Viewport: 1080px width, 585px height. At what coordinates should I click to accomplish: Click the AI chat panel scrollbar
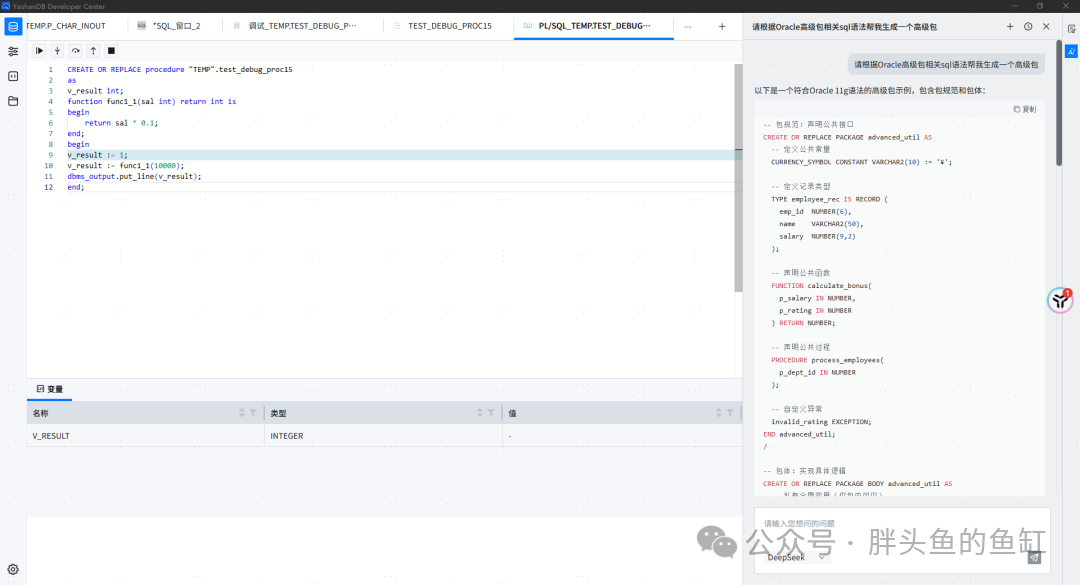(1059, 103)
